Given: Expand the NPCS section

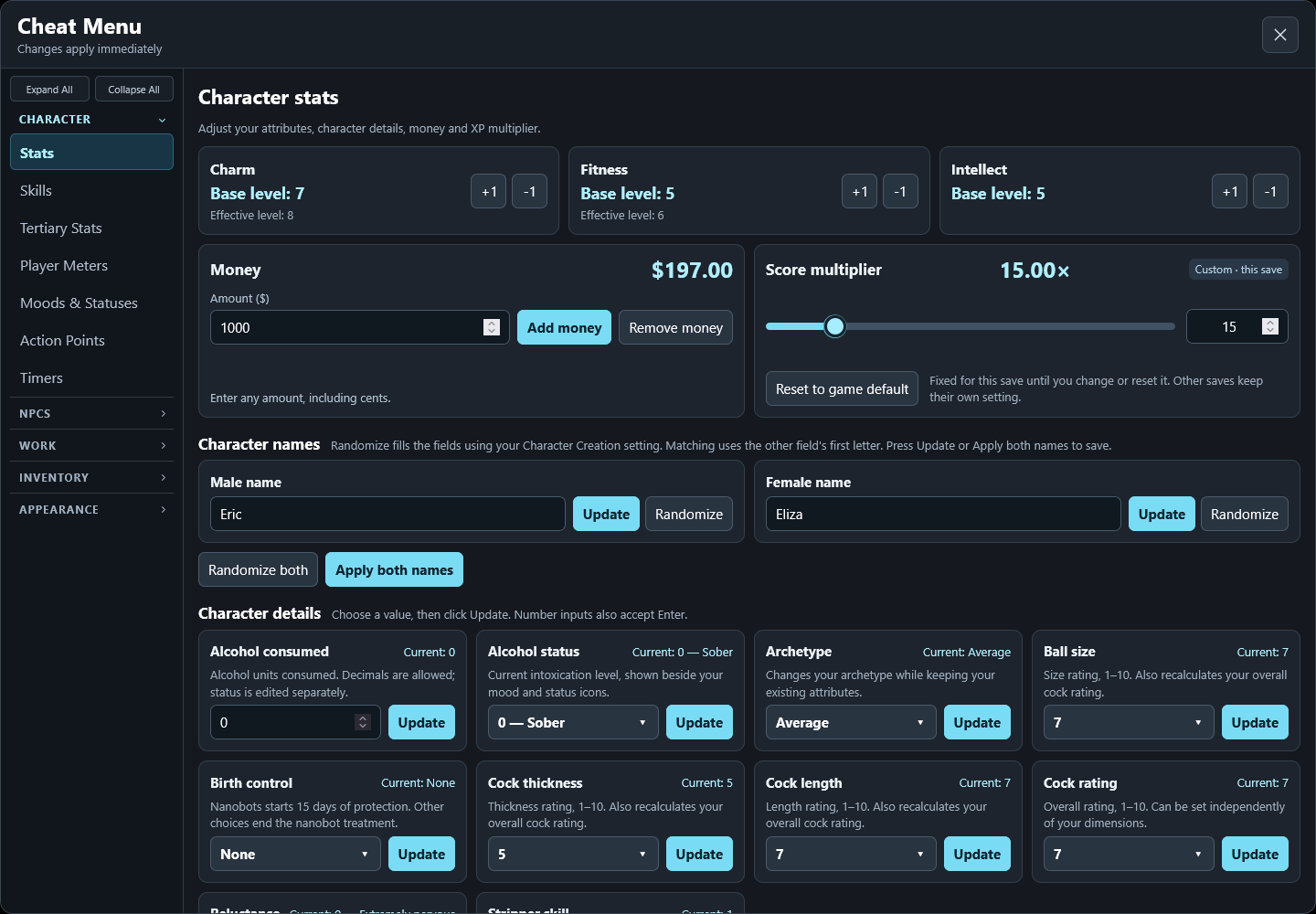Looking at the screenshot, I should point(91,413).
